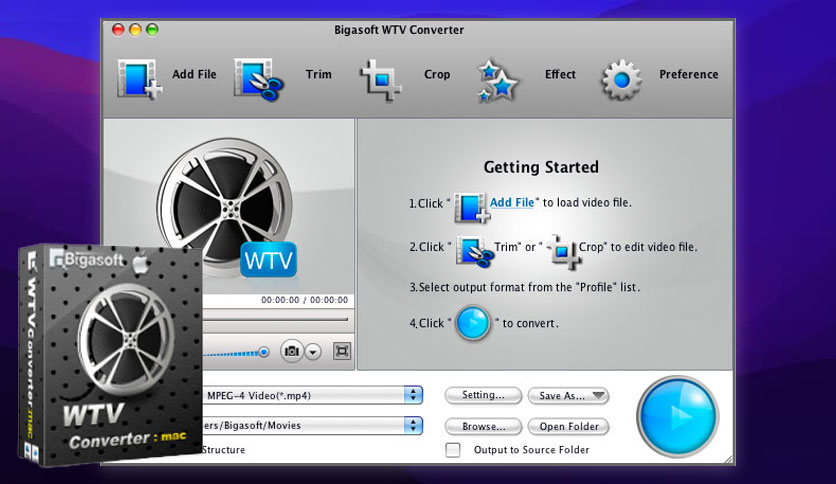Click the WTV film reel preview area
The image size is (836, 484).
(x=229, y=206)
